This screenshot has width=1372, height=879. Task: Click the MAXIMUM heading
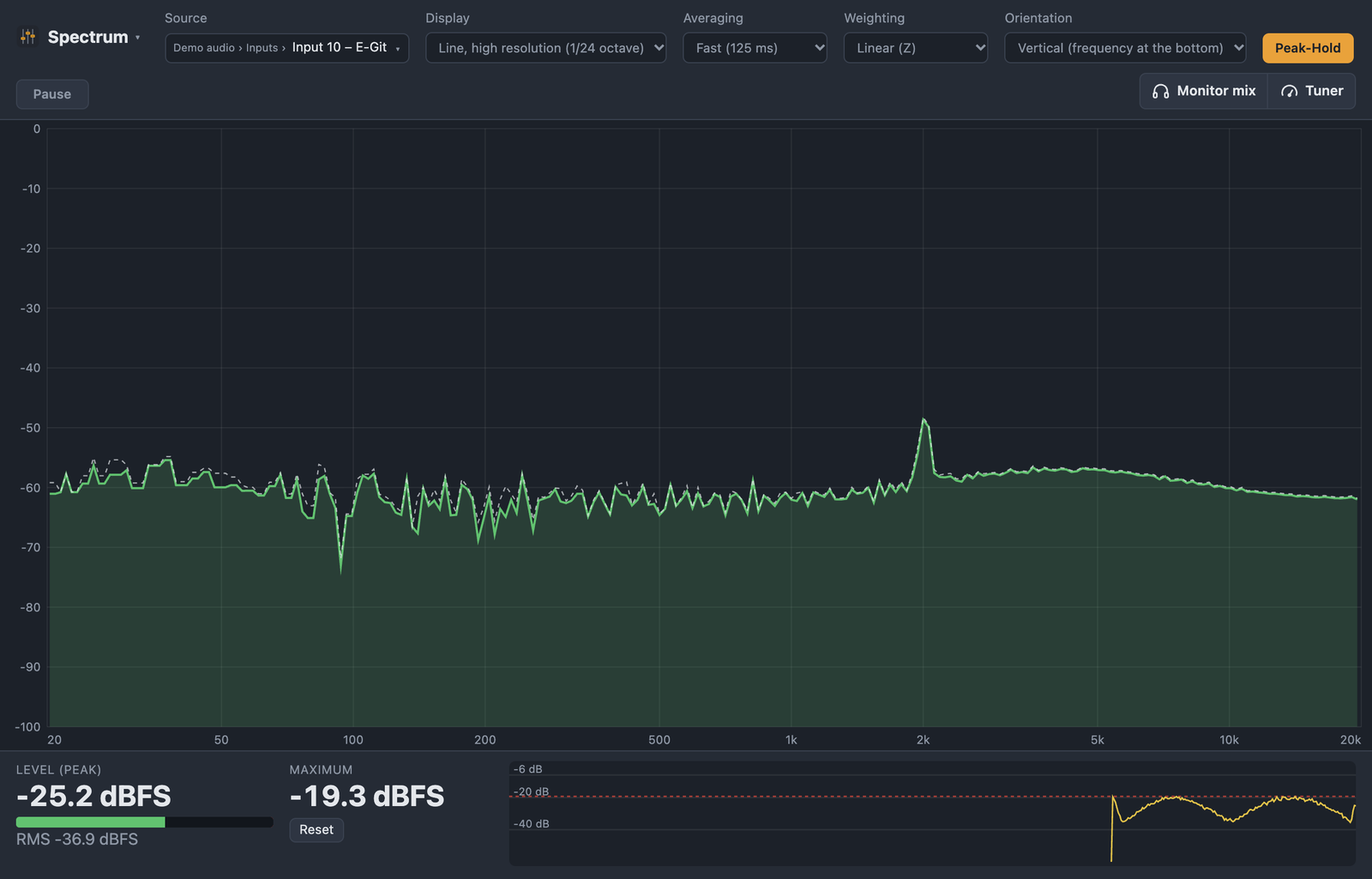321,770
